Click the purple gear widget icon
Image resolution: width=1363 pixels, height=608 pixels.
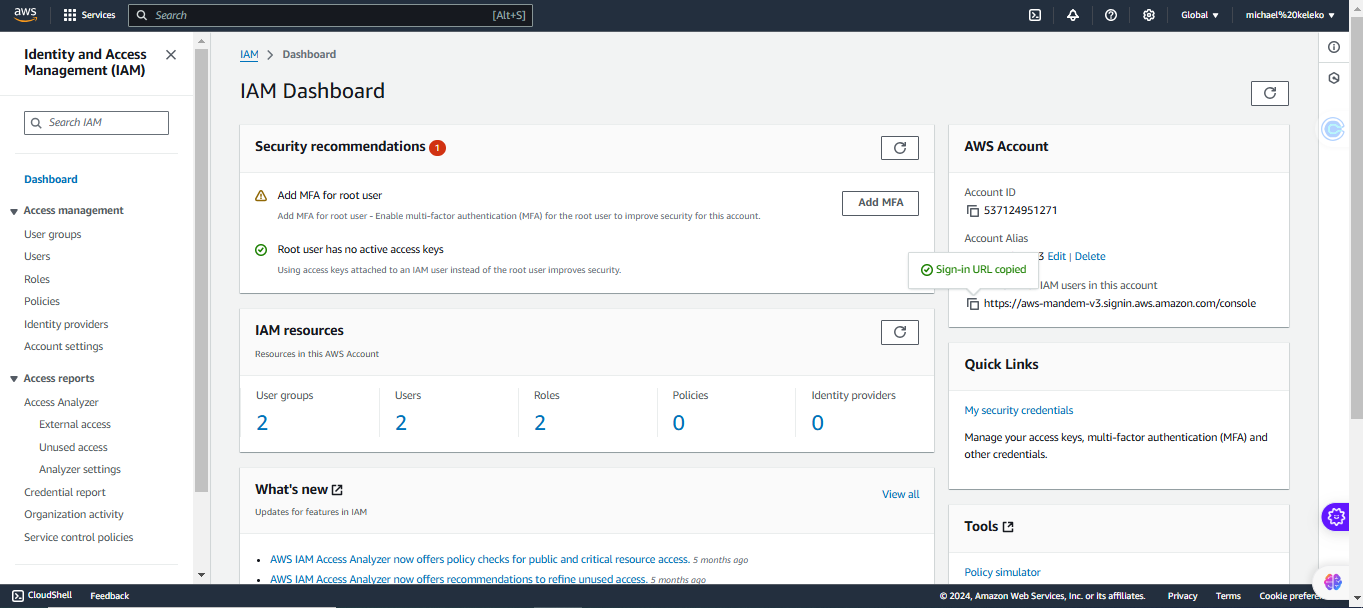(x=1335, y=517)
